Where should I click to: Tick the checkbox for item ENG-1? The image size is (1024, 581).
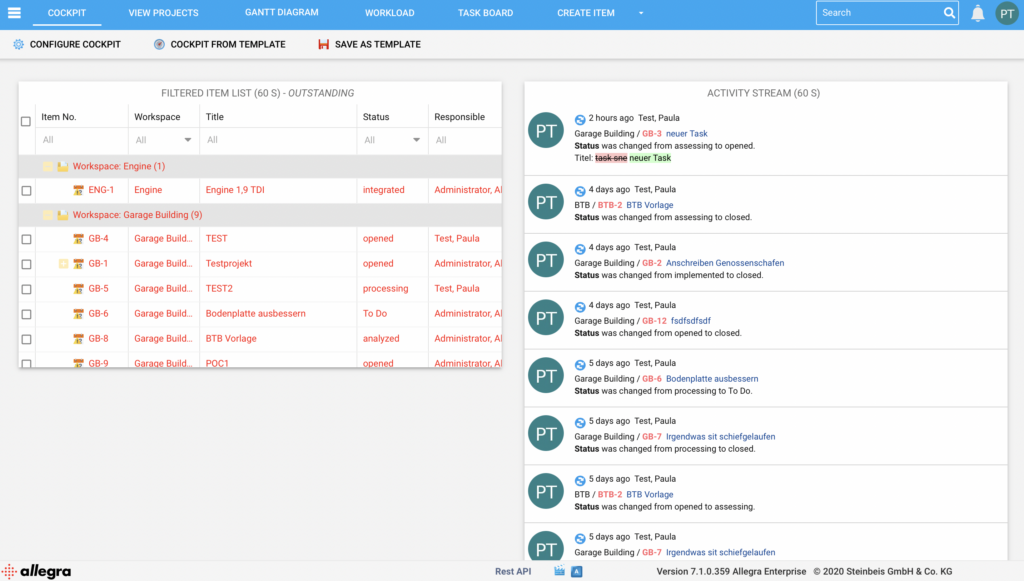click(26, 190)
